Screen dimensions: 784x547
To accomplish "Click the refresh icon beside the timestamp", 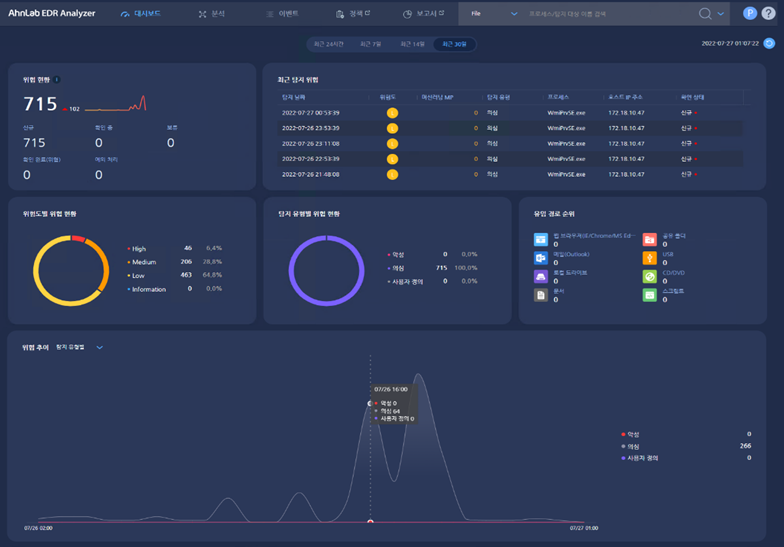I will (x=769, y=44).
